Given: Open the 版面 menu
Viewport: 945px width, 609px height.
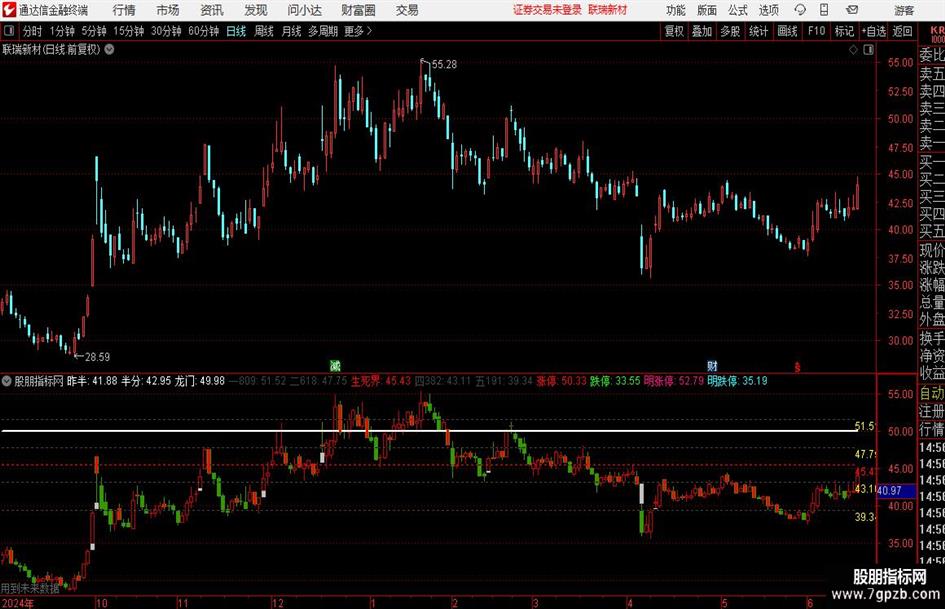Looking at the screenshot, I should (x=706, y=10).
